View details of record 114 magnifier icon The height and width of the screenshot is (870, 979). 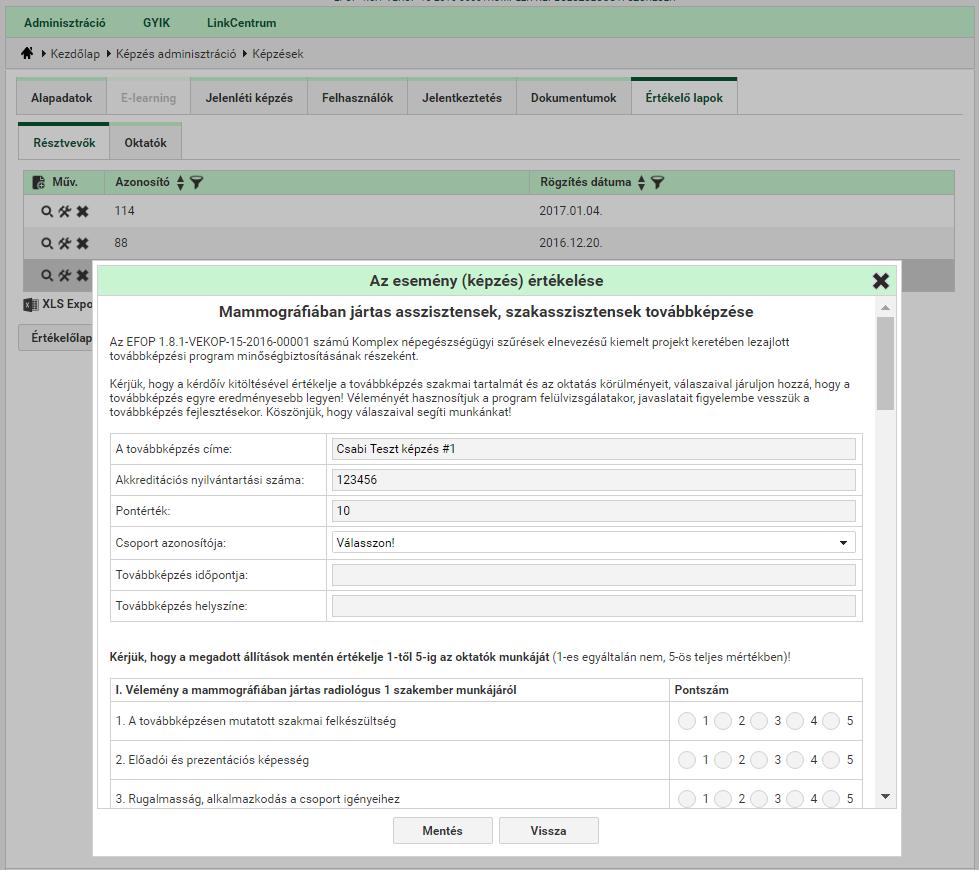coord(47,211)
